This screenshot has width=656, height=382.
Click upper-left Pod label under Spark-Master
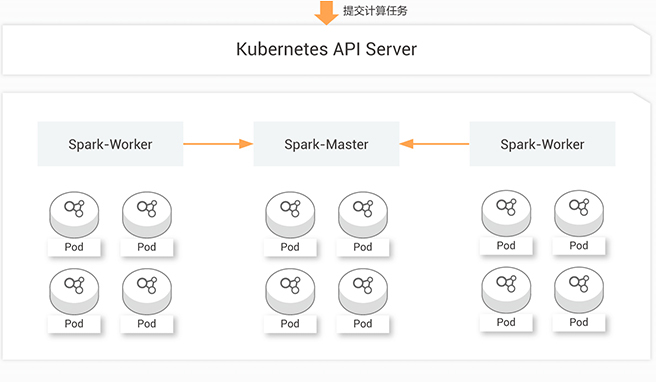290,247
